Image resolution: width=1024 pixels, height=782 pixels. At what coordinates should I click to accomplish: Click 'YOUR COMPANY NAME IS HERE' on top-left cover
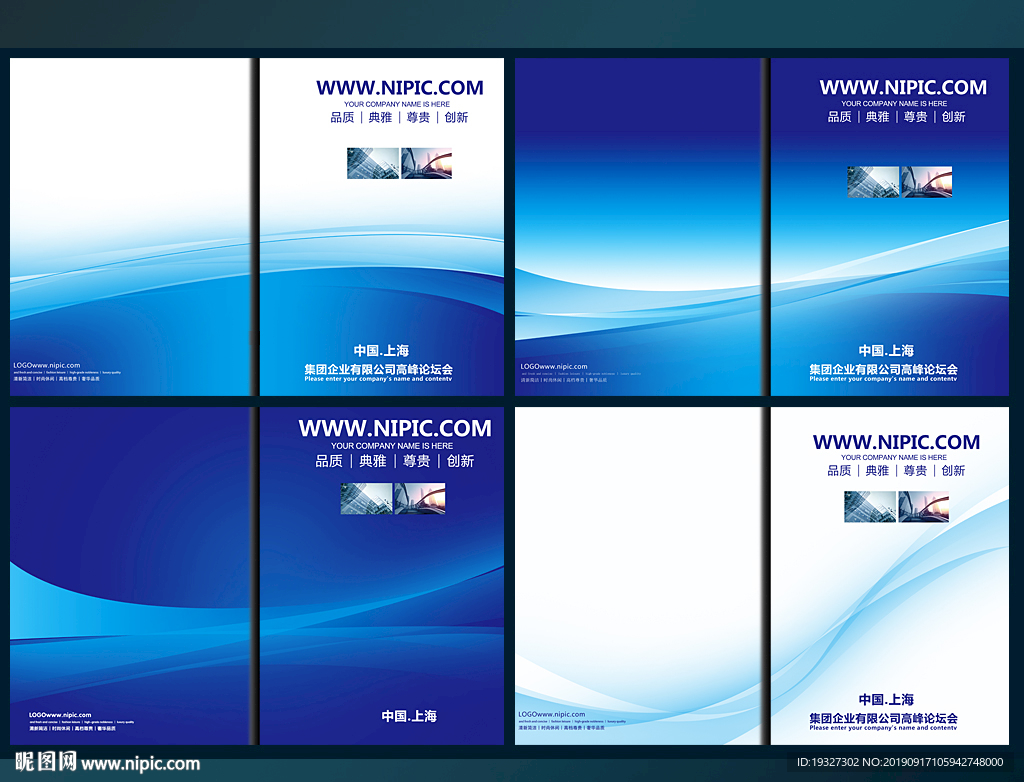click(397, 104)
